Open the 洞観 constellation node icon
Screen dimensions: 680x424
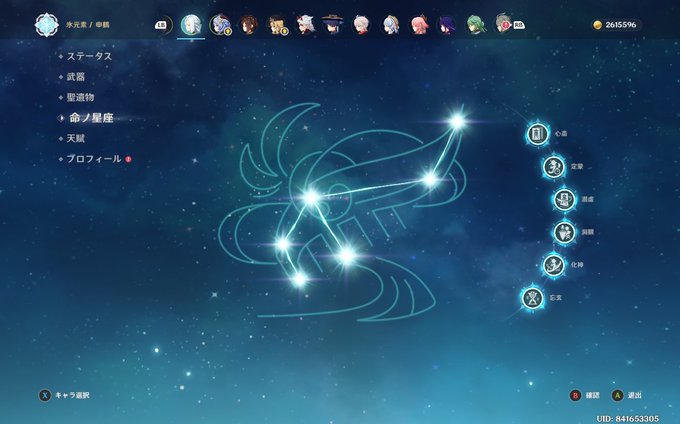click(x=564, y=232)
